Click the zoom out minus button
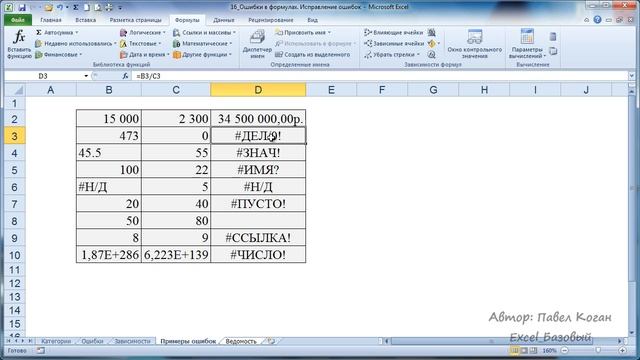640x360 pixels. (565, 351)
